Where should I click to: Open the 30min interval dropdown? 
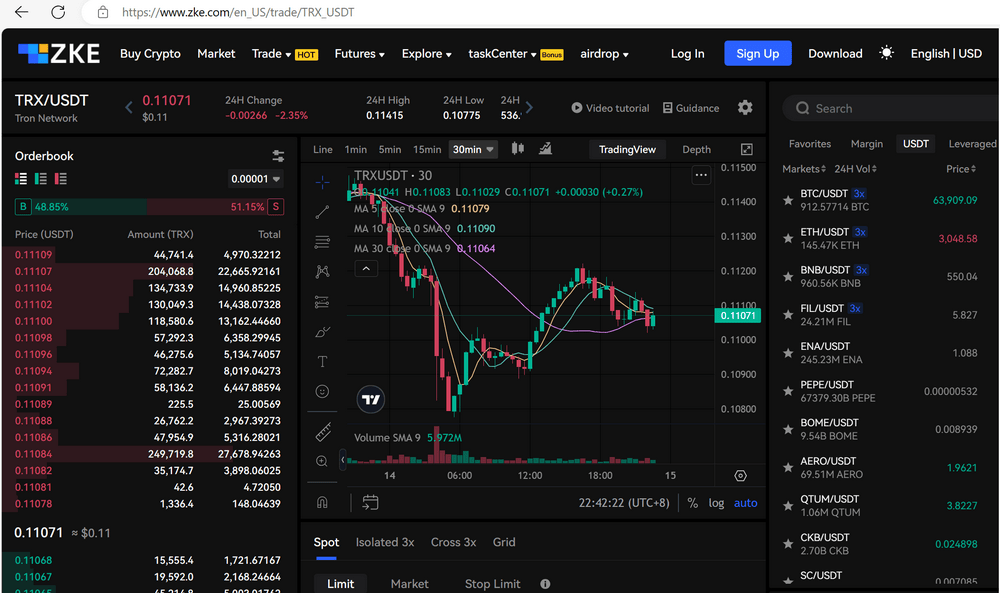(x=473, y=149)
